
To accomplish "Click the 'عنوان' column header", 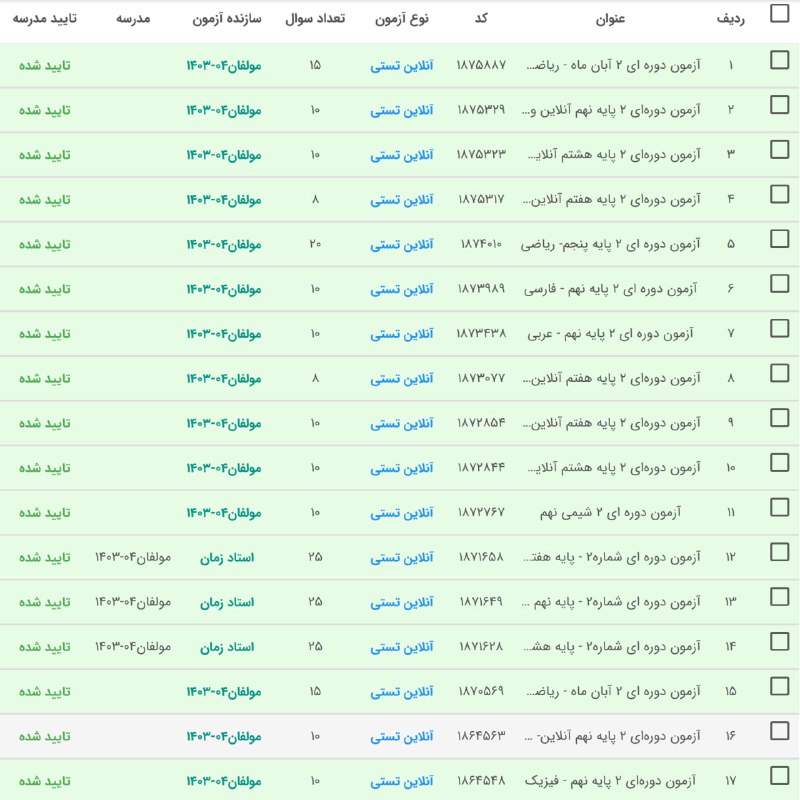I will pyautogui.click(x=610, y=19).
